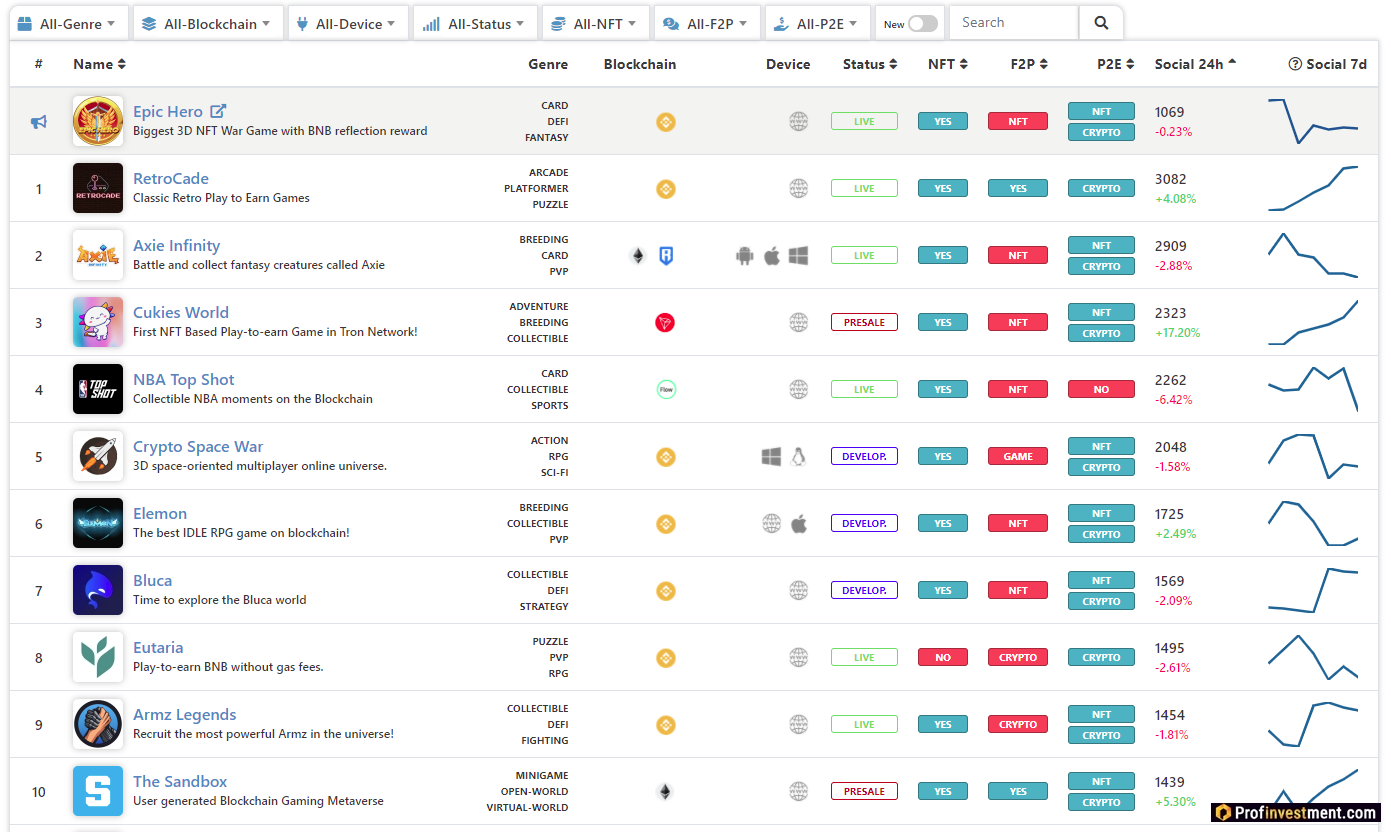
Task: Click the BNB chain icon in RetroCade row
Action: pyautogui.click(x=665, y=189)
